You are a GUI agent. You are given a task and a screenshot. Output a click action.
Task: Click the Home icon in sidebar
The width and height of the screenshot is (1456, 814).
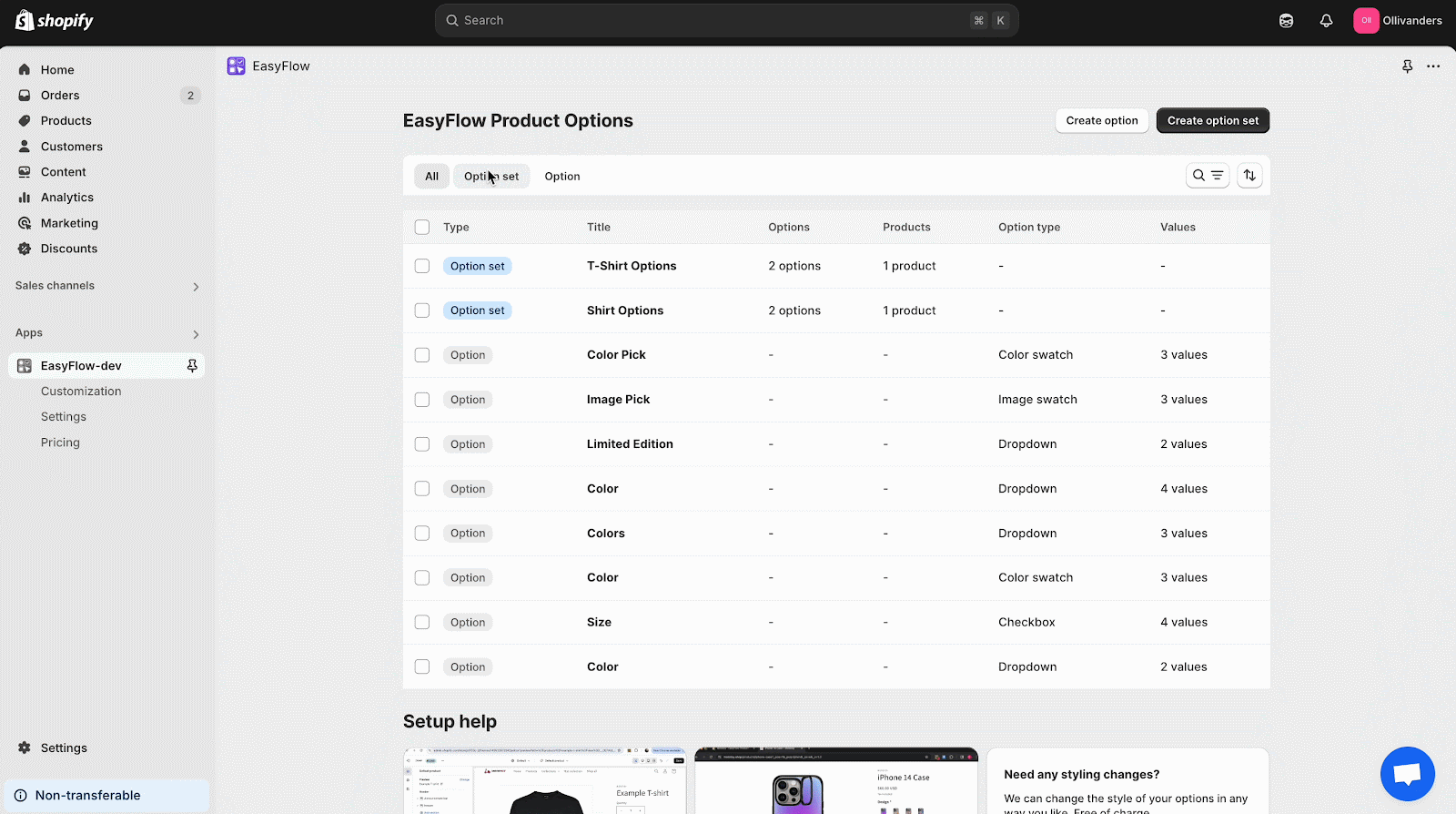[25, 69]
